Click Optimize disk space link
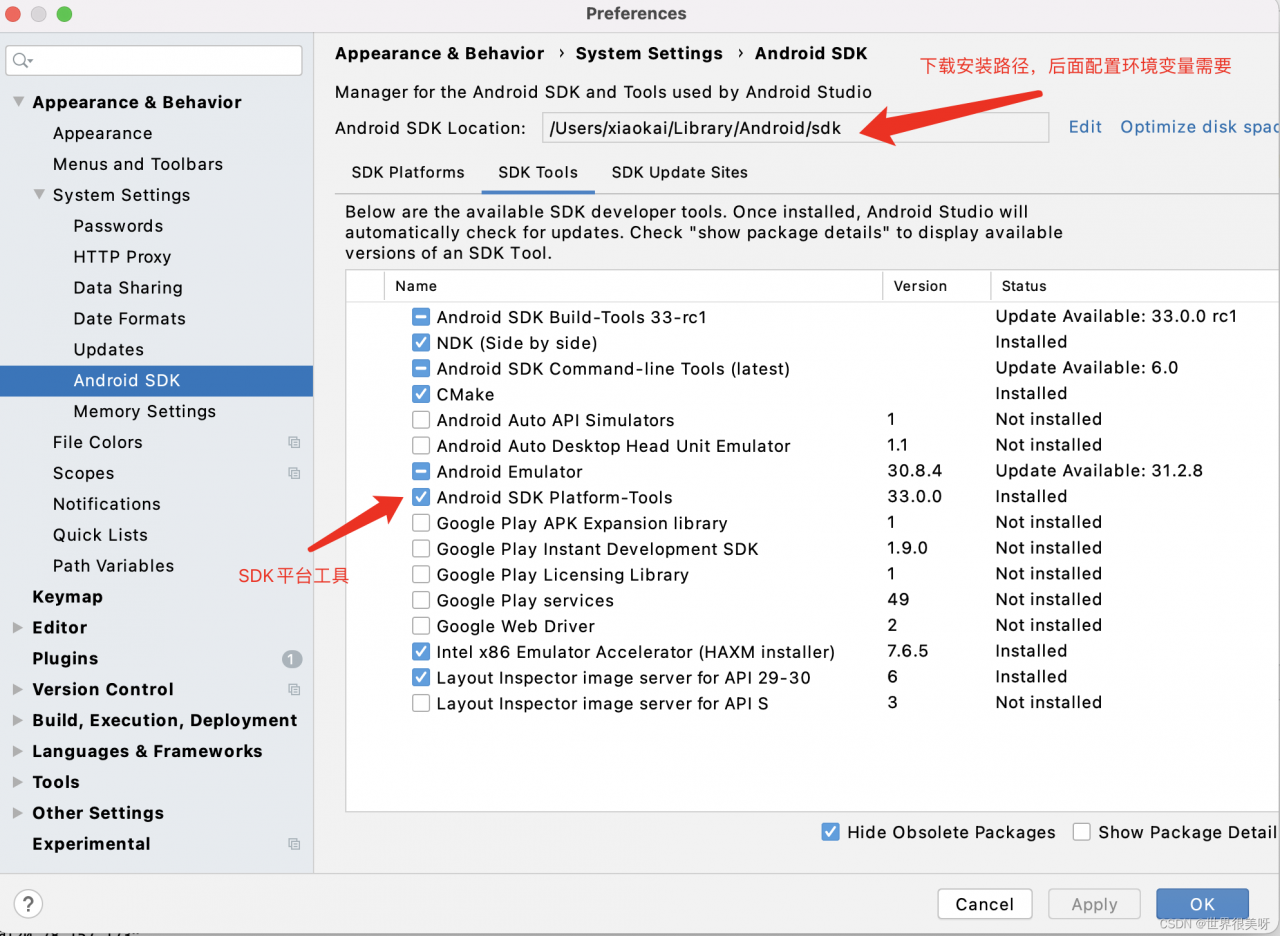The height and width of the screenshot is (936, 1280). pyautogui.click(x=1199, y=127)
